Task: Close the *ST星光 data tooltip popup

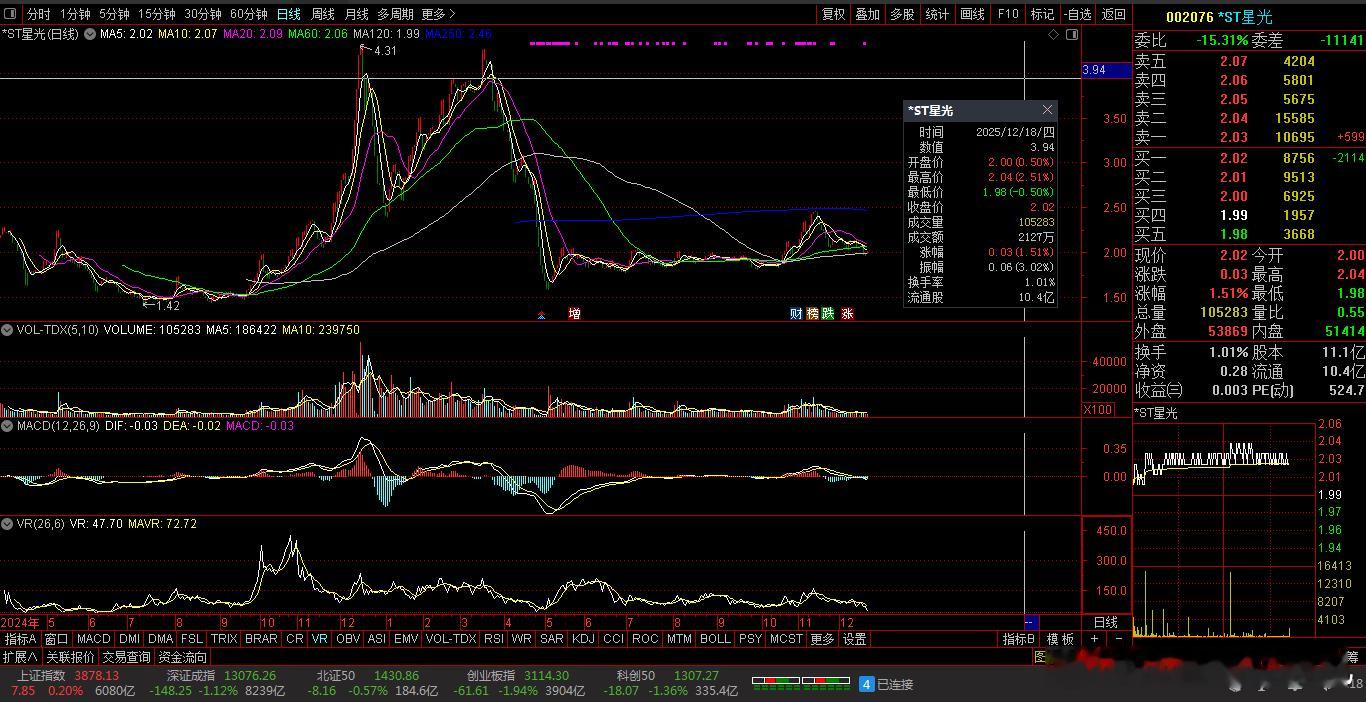Action: click(x=1047, y=110)
